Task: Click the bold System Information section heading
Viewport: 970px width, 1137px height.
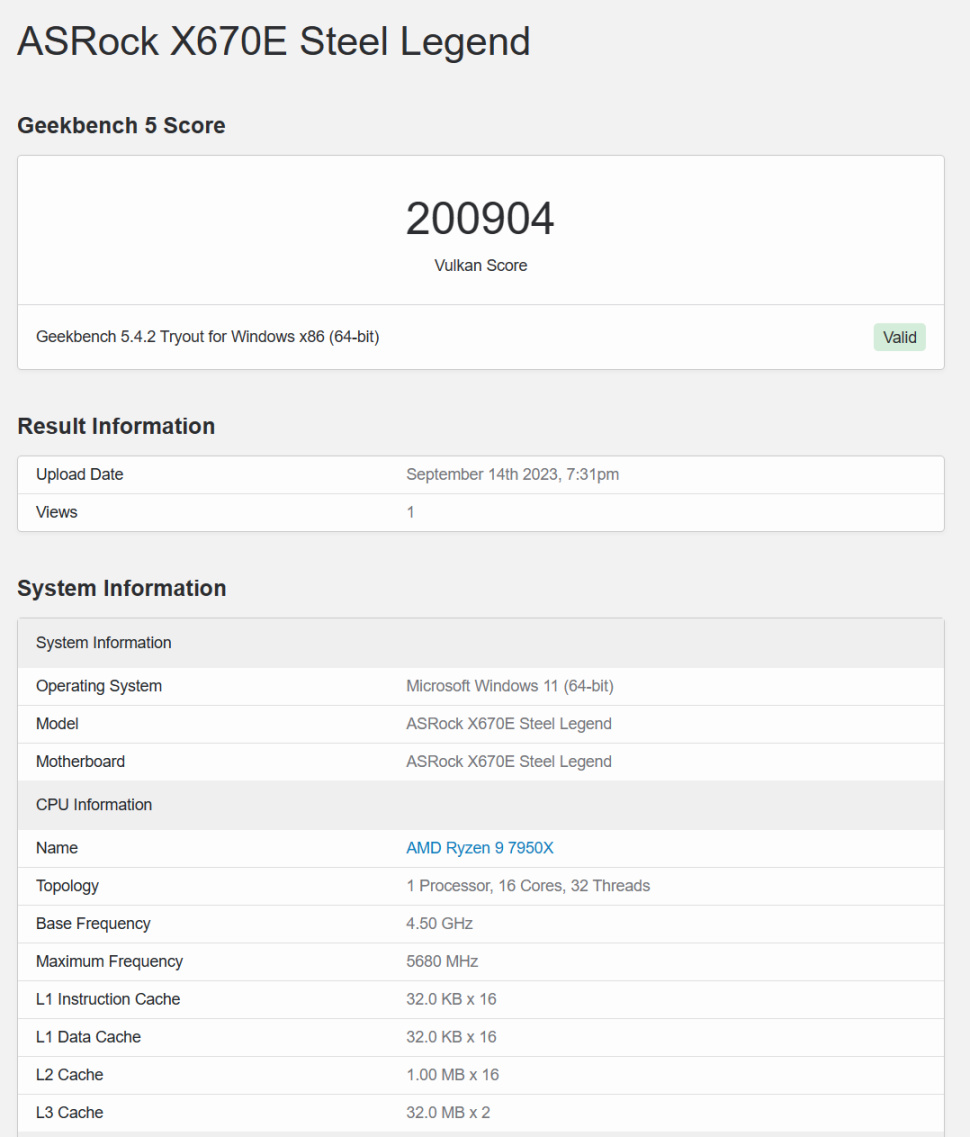Action: pyautogui.click(x=122, y=588)
